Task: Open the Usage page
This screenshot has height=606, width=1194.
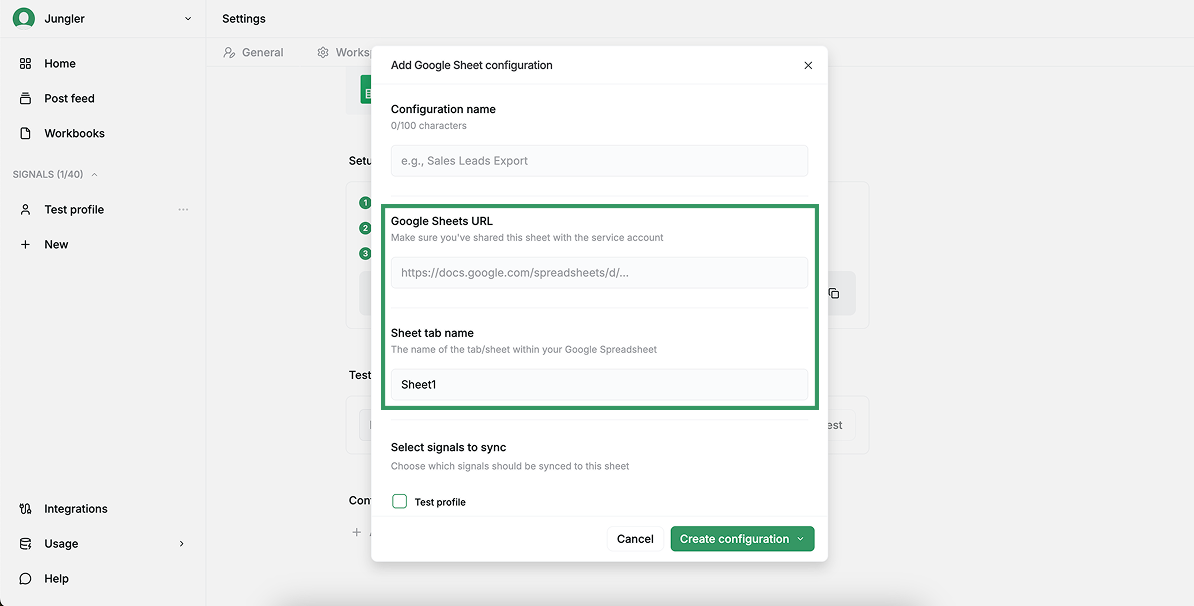Action: tap(60, 543)
